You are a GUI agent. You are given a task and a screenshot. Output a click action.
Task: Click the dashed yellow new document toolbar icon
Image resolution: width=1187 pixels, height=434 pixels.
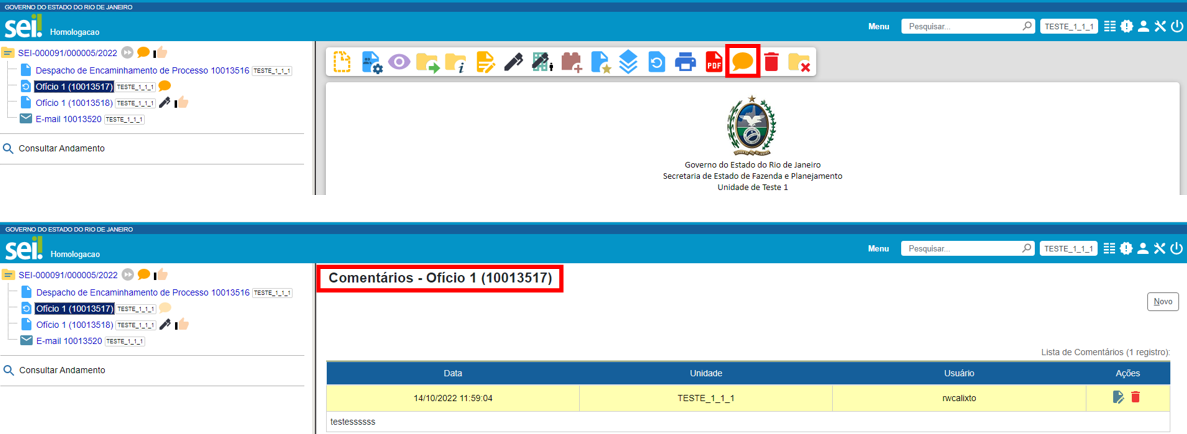tap(342, 62)
